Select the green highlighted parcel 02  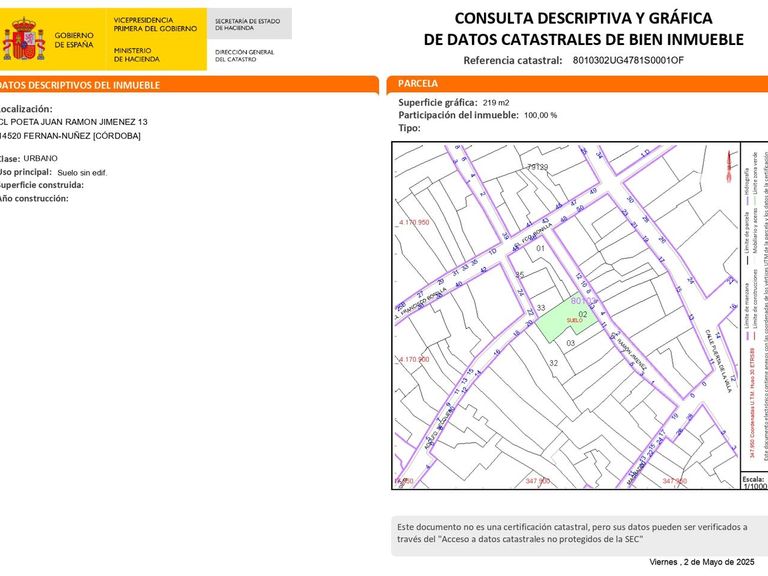click(567, 319)
